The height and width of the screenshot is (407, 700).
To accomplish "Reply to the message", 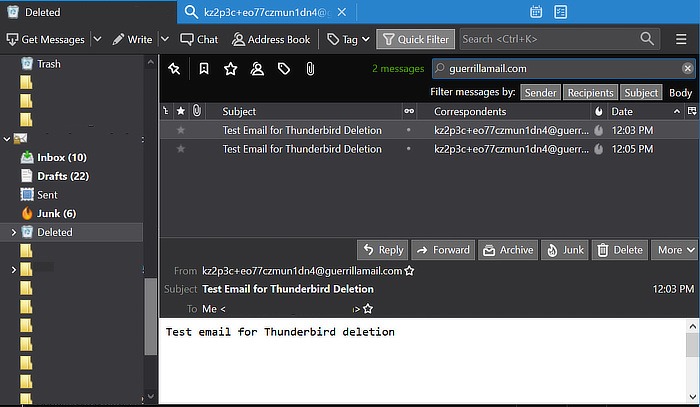I will pyautogui.click(x=383, y=250).
